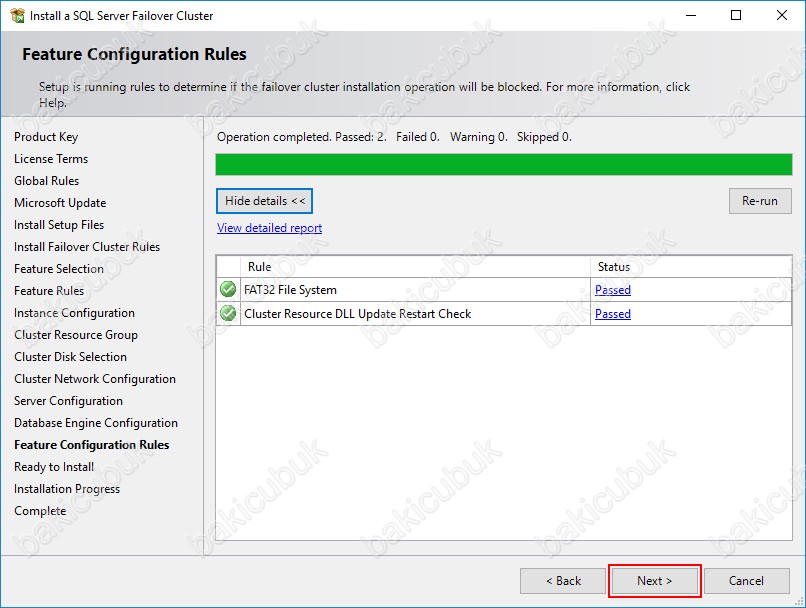Click the SQL Server setup title bar icon

pos(17,15)
